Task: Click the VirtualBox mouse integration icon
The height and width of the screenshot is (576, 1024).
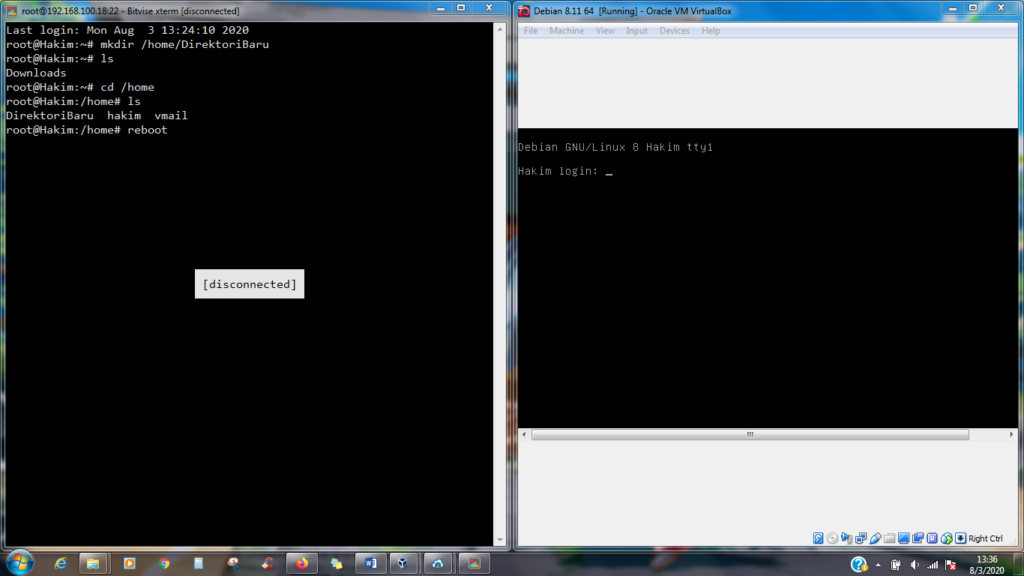Action: coord(947,538)
